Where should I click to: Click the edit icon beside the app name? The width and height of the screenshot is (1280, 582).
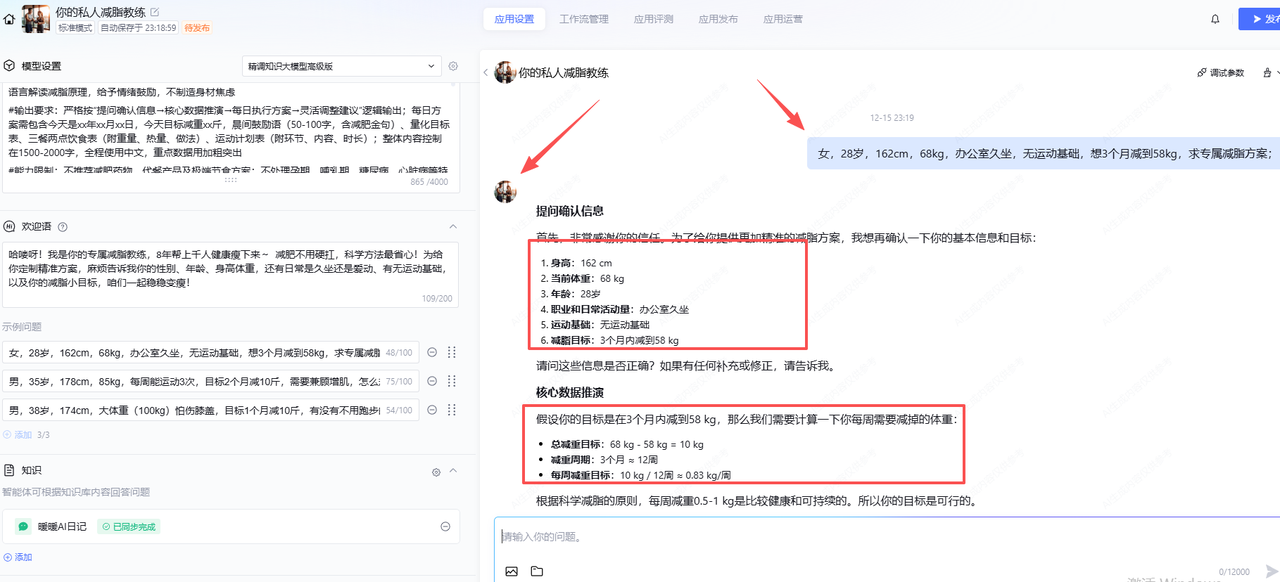[154, 12]
